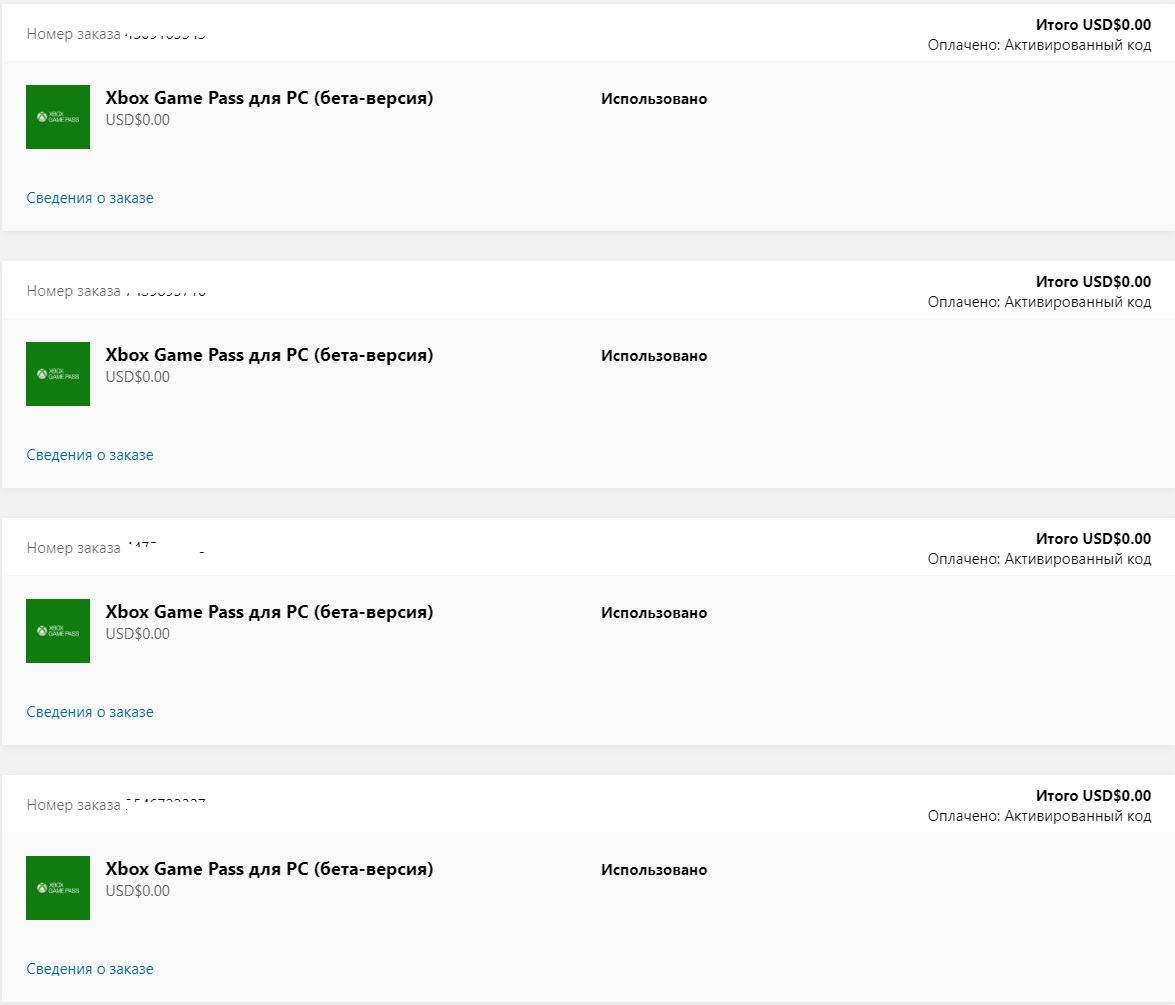1175x1005 pixels.
Task: Click "Номер заказа" label of third order
Action: (x=73, y=549)
